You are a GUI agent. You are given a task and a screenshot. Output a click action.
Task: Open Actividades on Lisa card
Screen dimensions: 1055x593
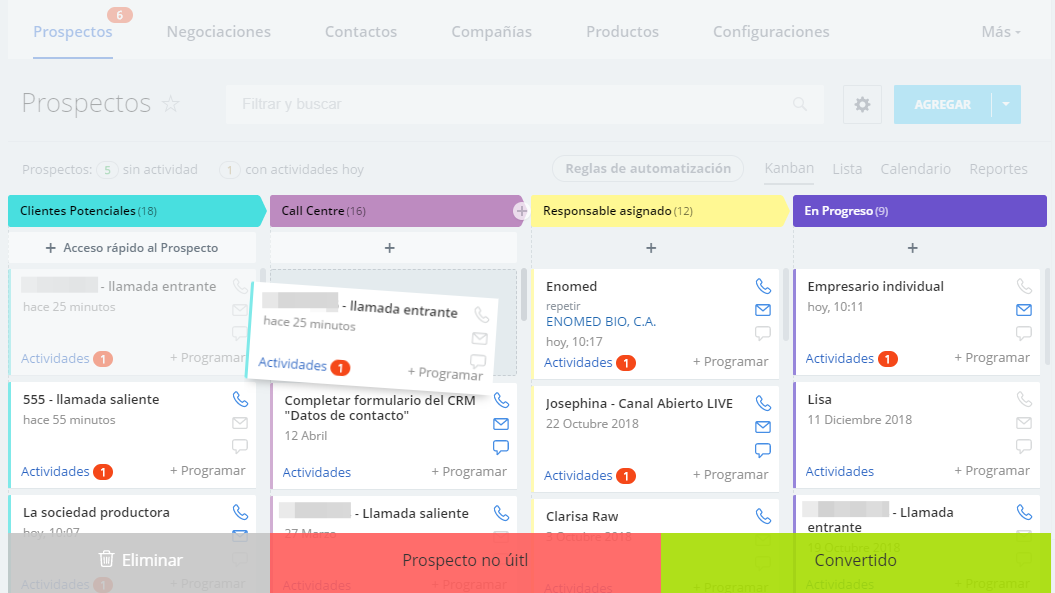pos(840,471)
